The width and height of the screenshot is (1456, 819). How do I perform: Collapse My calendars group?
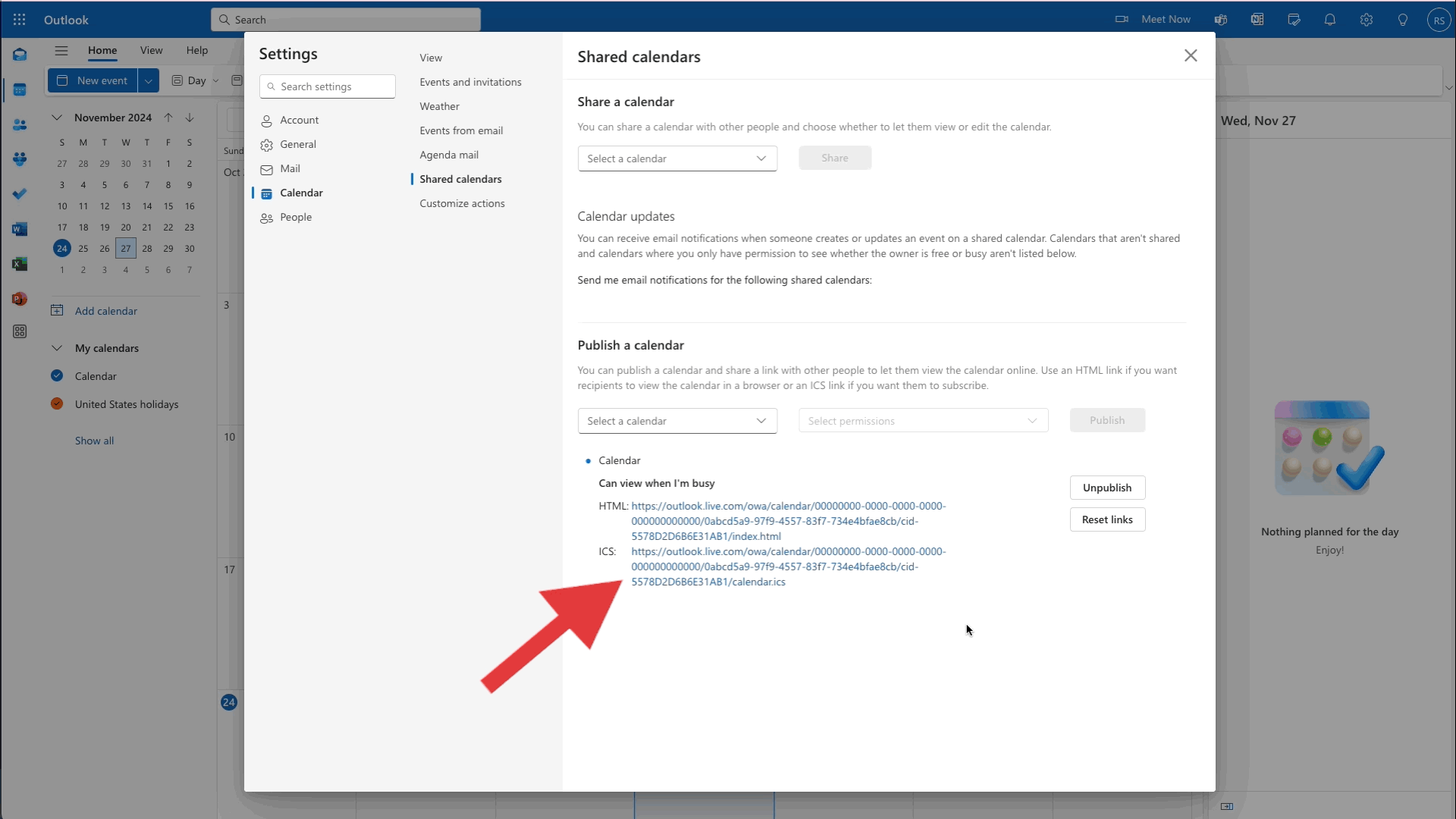[57, 348]
